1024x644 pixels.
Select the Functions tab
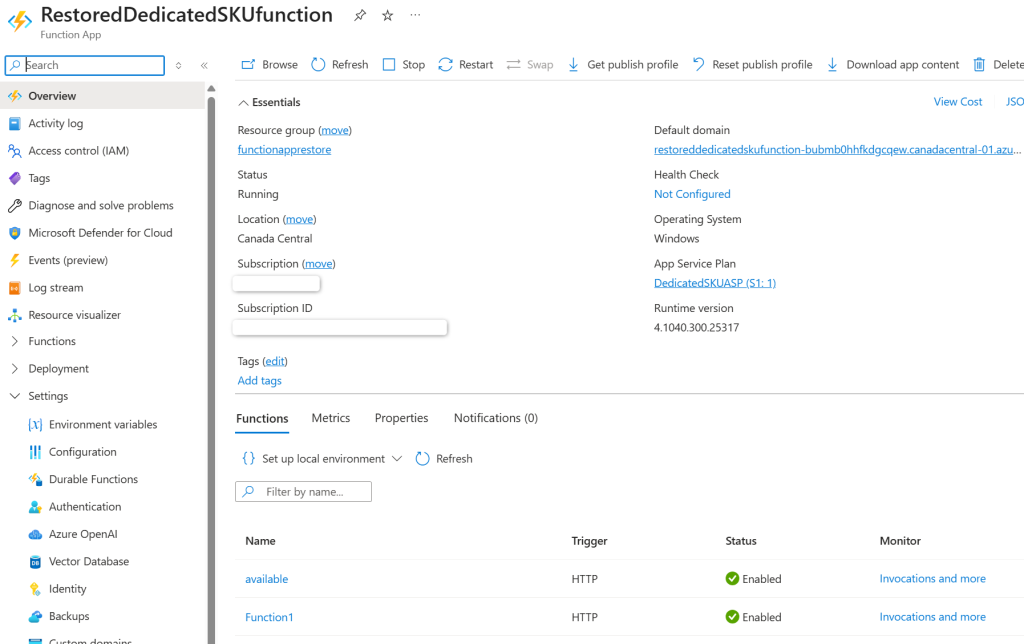pos(262,419)
